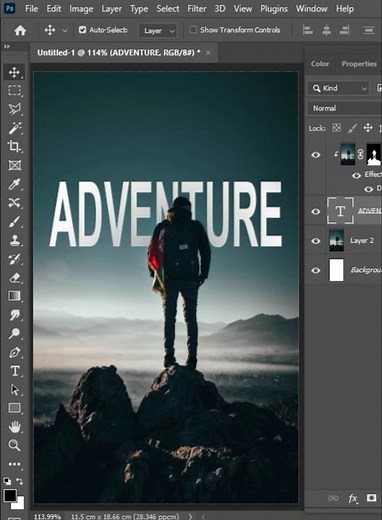Screen dimensions: 382x520
Task: Hide Layer 2
Action: 316,241
